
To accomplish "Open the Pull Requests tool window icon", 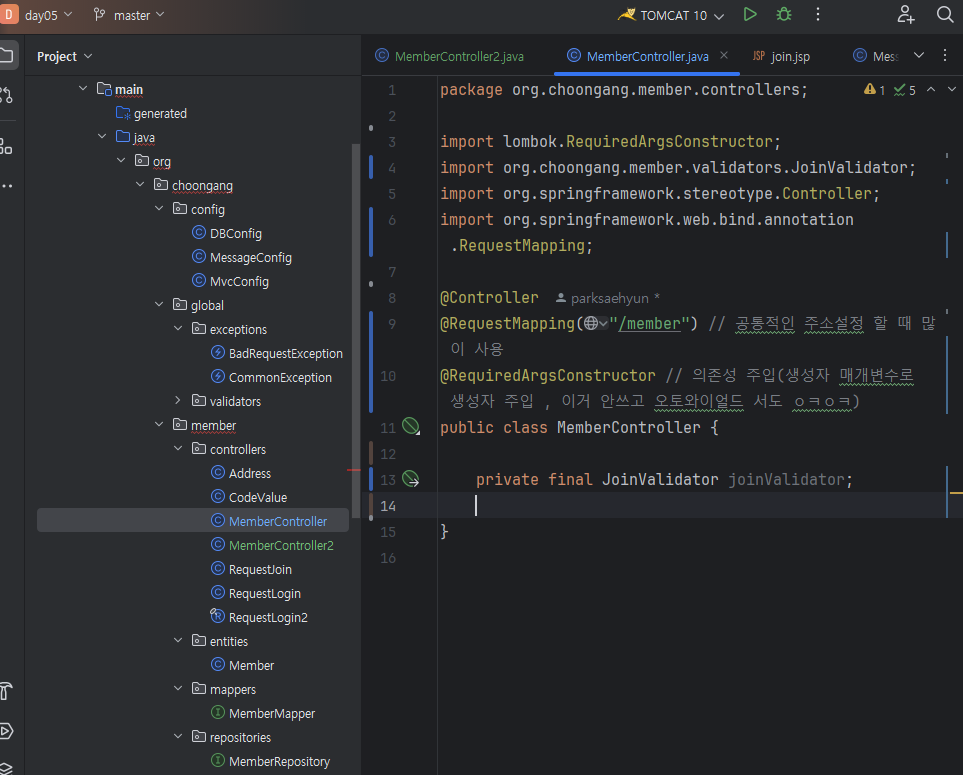I will click(x=6, y=95).
